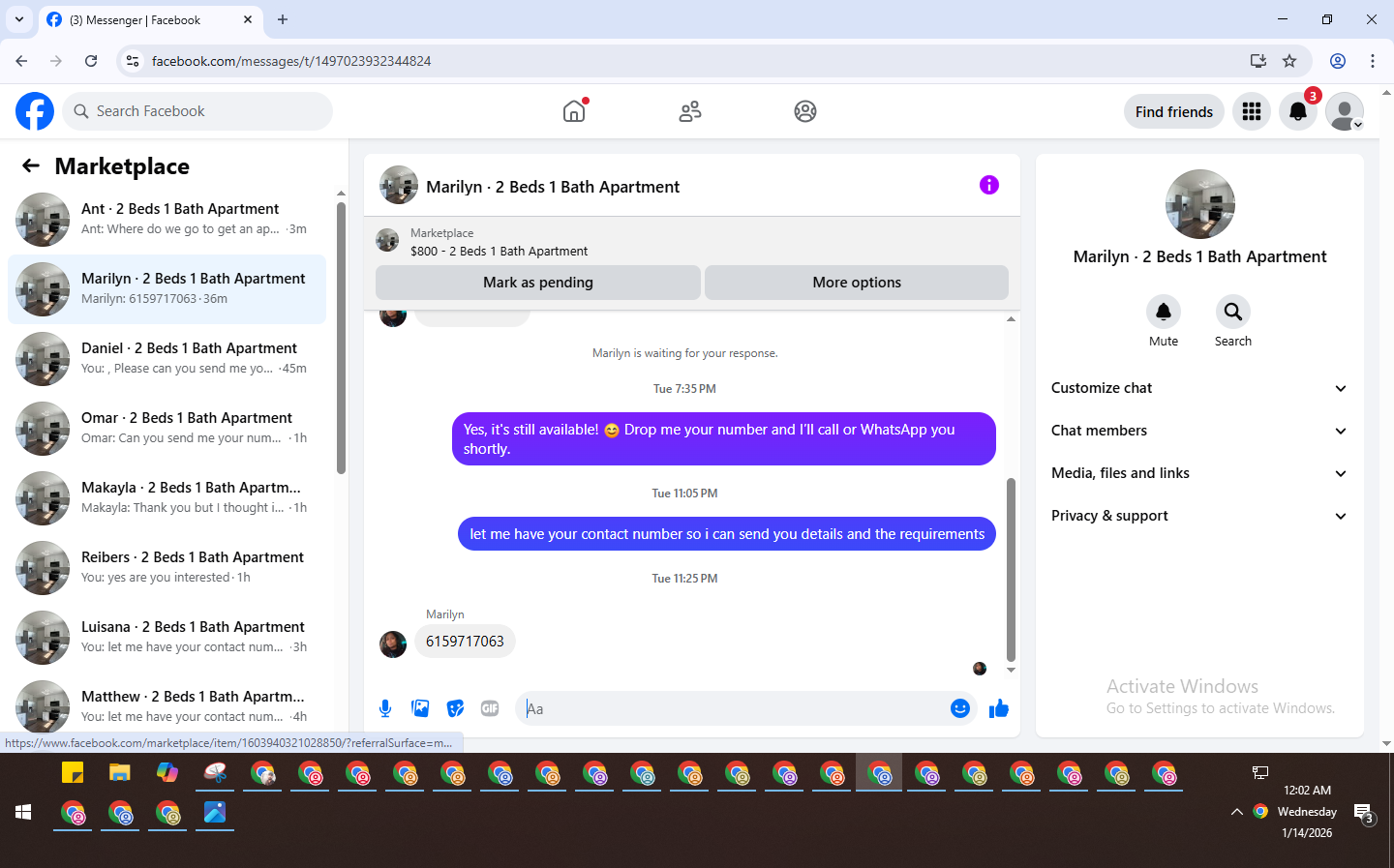Click the chat messages scrollbar
The height and width of the screenshot is (868, 1394).
coord(1011,569)
